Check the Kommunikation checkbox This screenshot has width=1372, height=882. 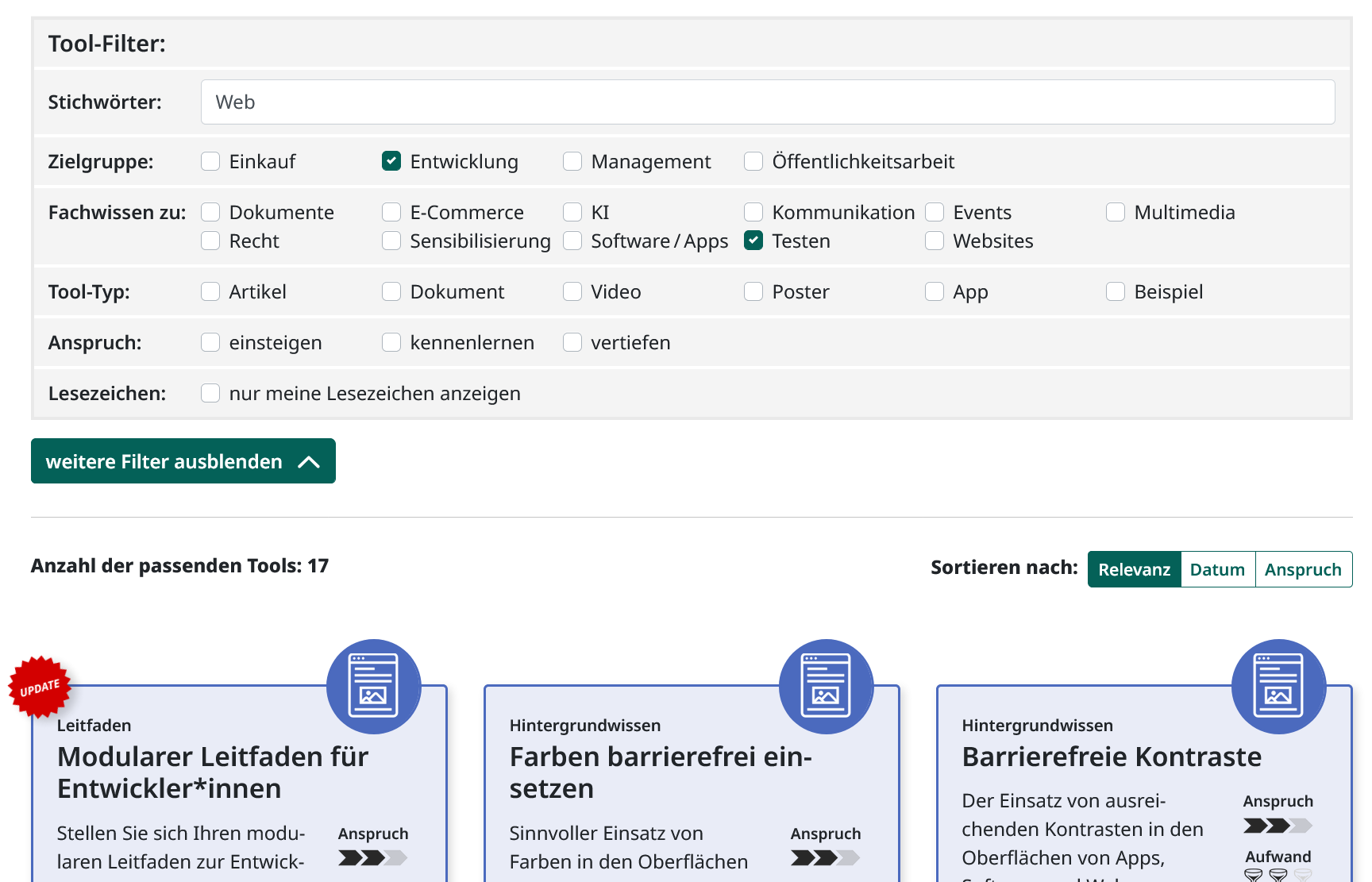[x=753, y=212]
